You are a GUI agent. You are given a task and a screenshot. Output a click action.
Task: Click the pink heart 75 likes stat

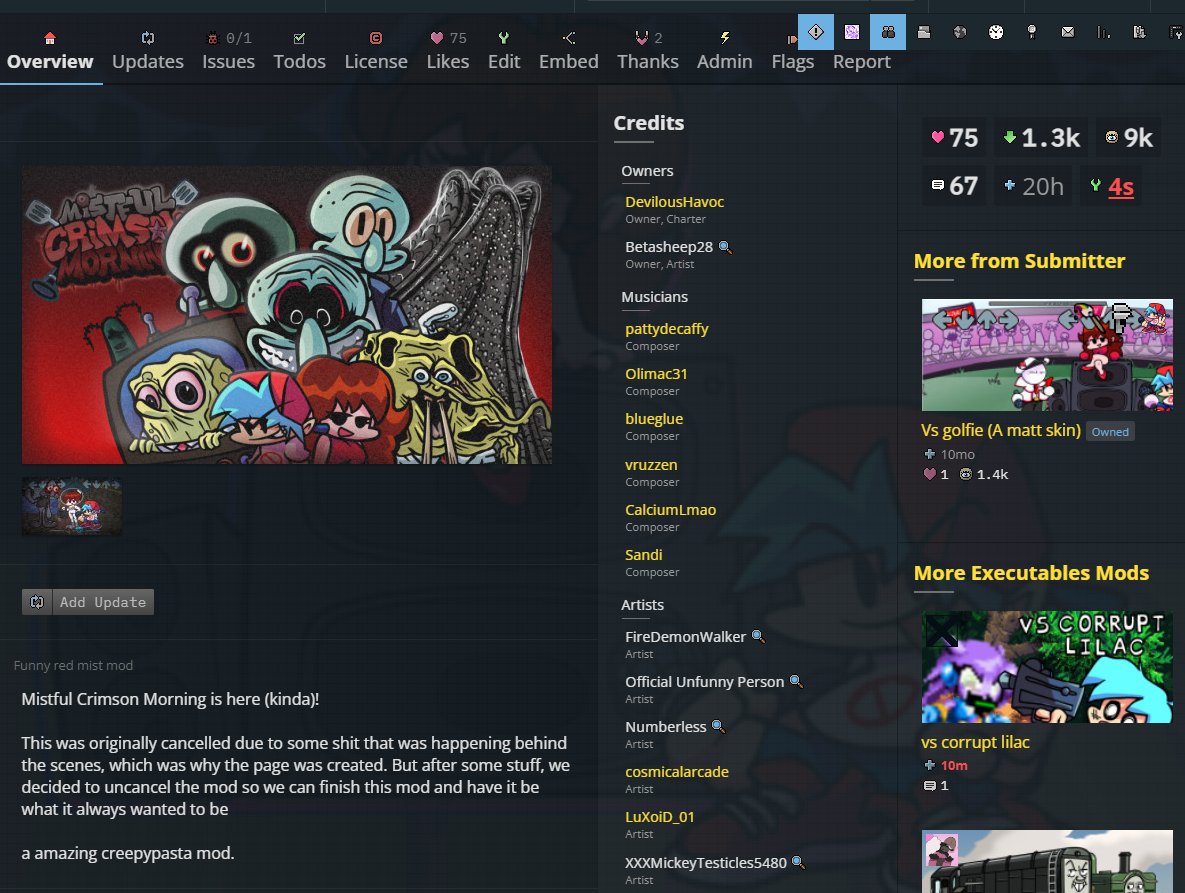(954, 138)
